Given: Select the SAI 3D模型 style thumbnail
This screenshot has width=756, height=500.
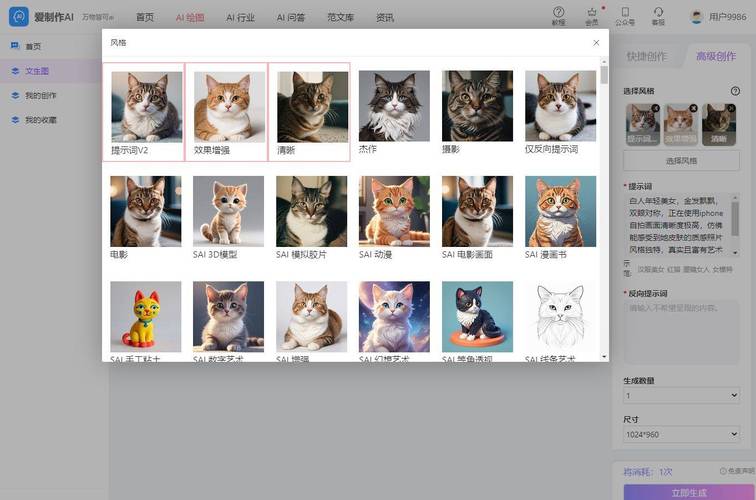Looking at the screenshot, I should coord(228,211).
